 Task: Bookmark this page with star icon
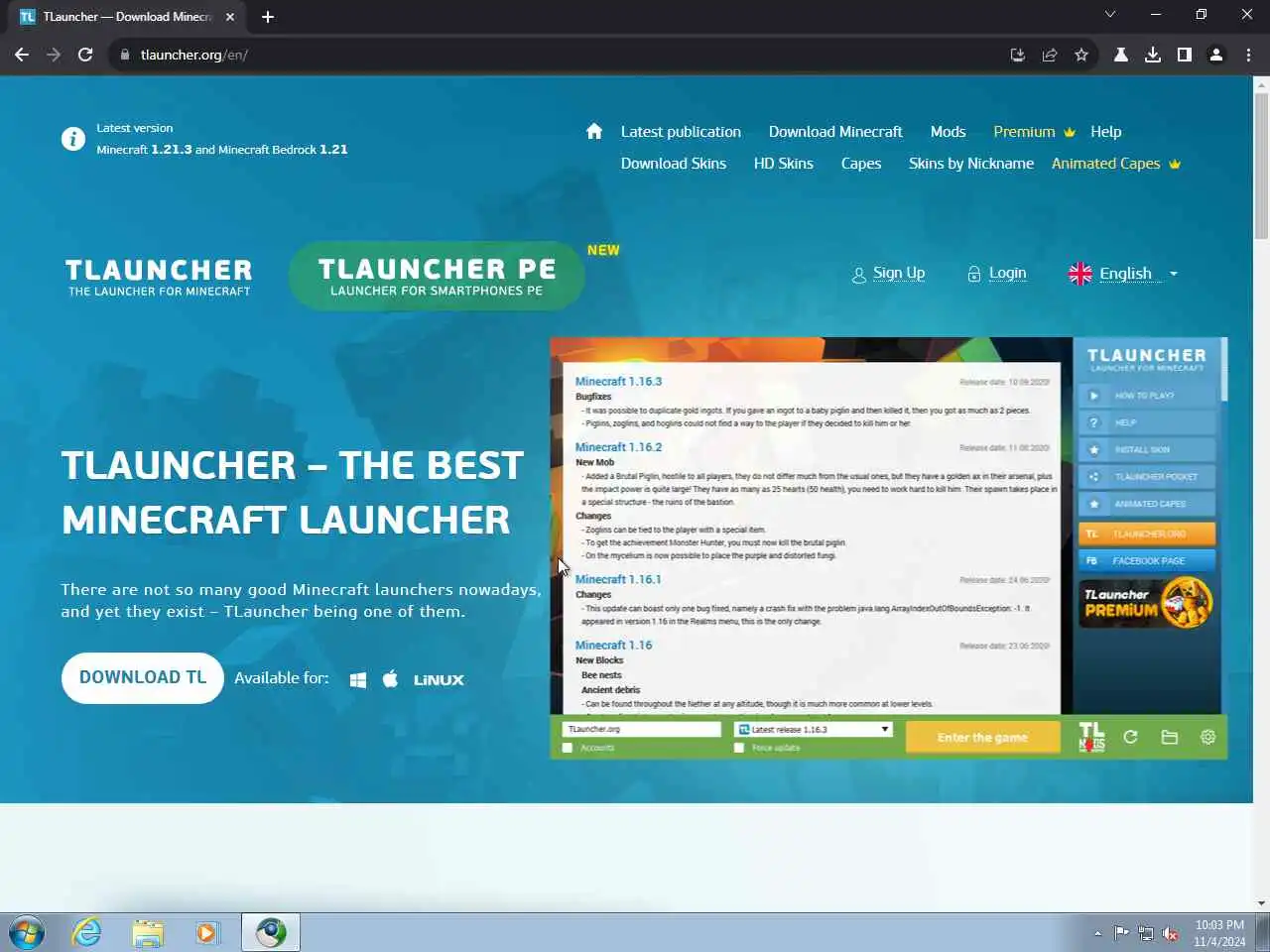1081,55
